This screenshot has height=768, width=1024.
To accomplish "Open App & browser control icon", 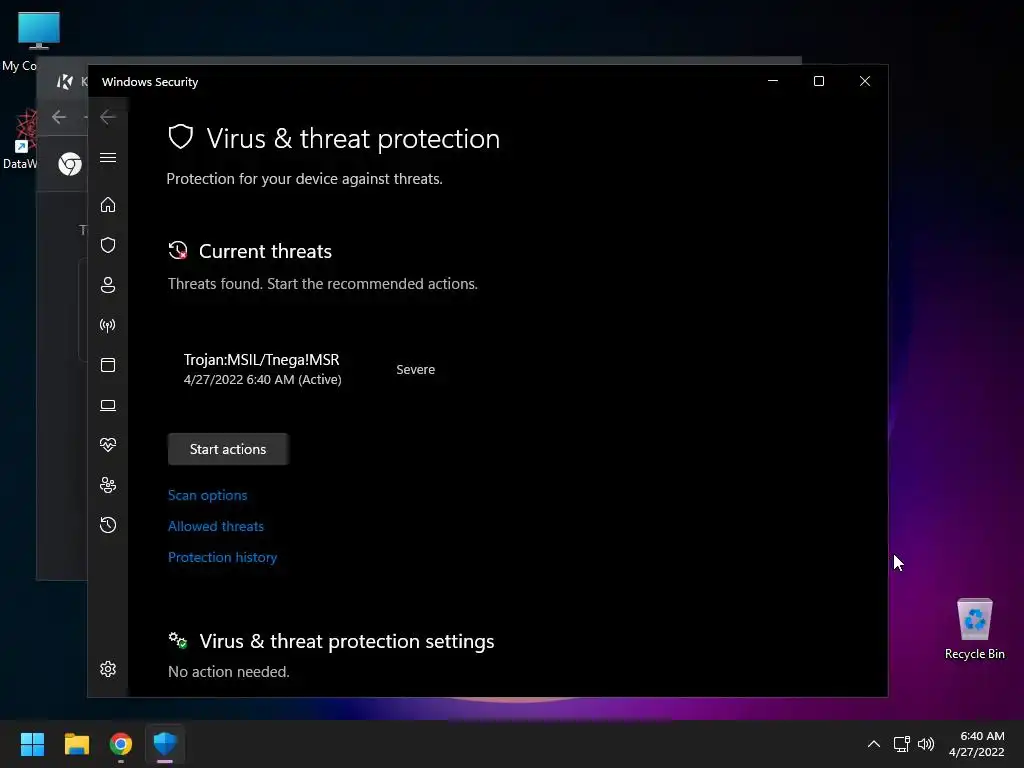I will (108, 365).
